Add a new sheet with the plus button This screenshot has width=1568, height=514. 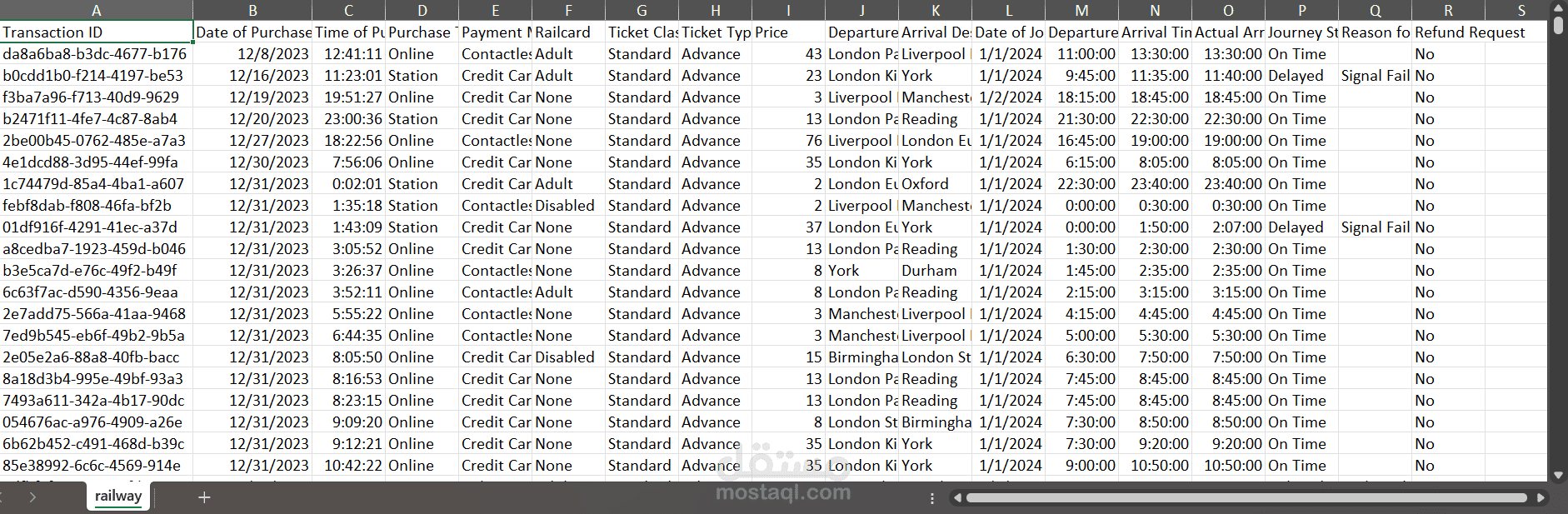coord(204,497)
